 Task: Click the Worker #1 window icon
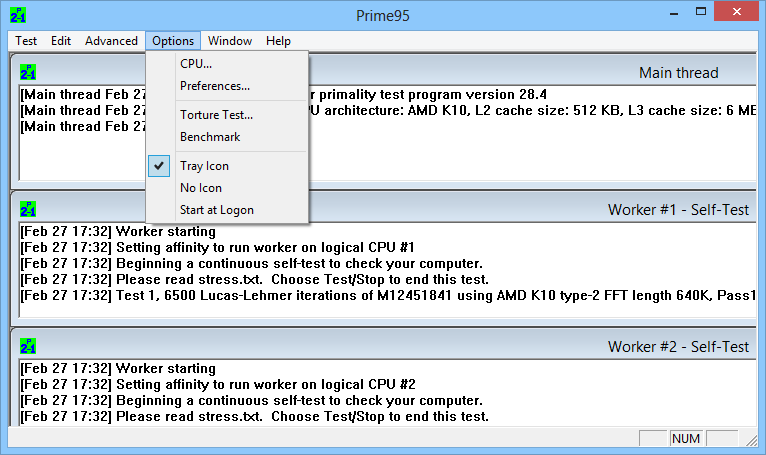(28, 209)
